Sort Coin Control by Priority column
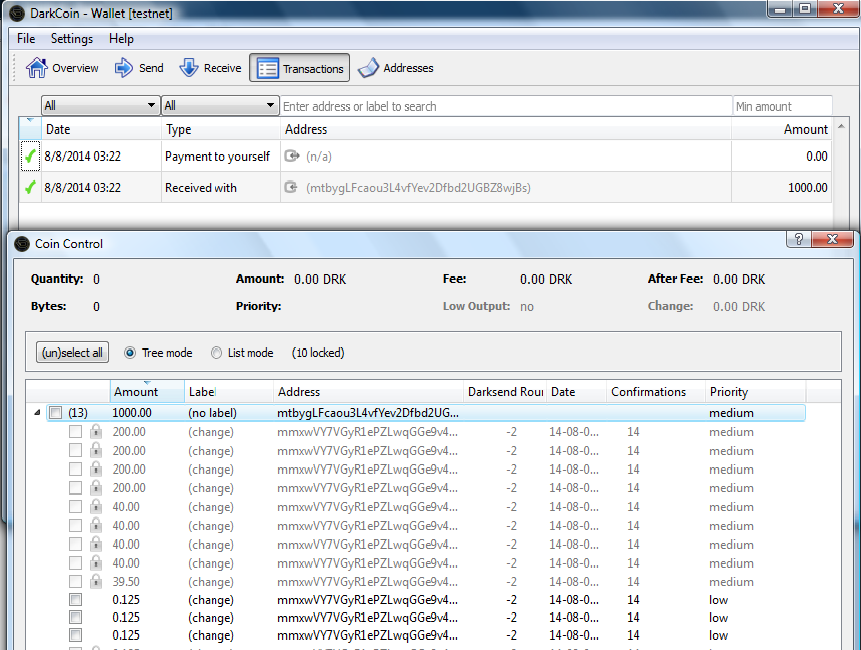This screenshot has width=861, height=650. tap(756, 391)
